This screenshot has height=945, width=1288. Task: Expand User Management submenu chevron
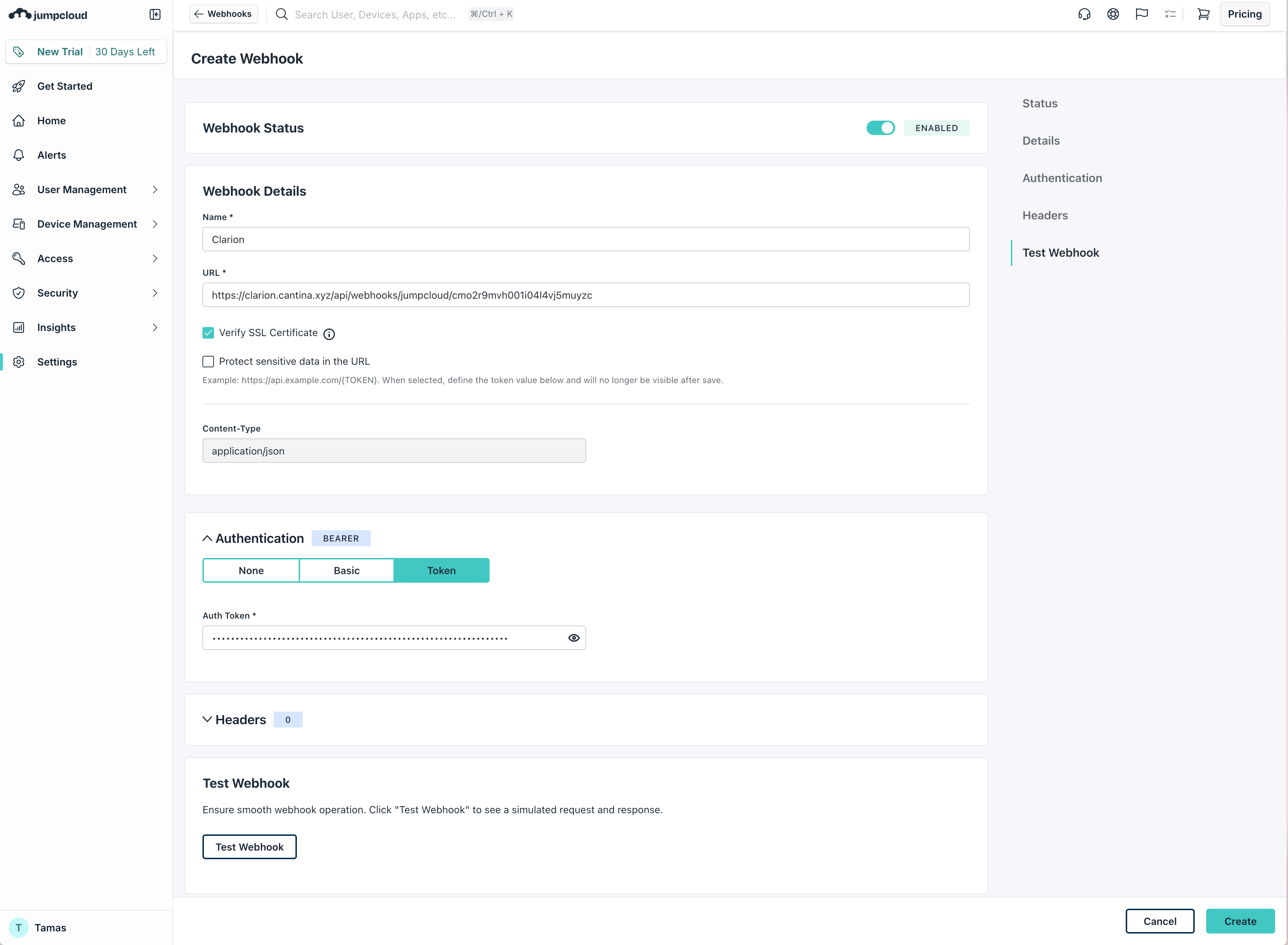(155, 189)
